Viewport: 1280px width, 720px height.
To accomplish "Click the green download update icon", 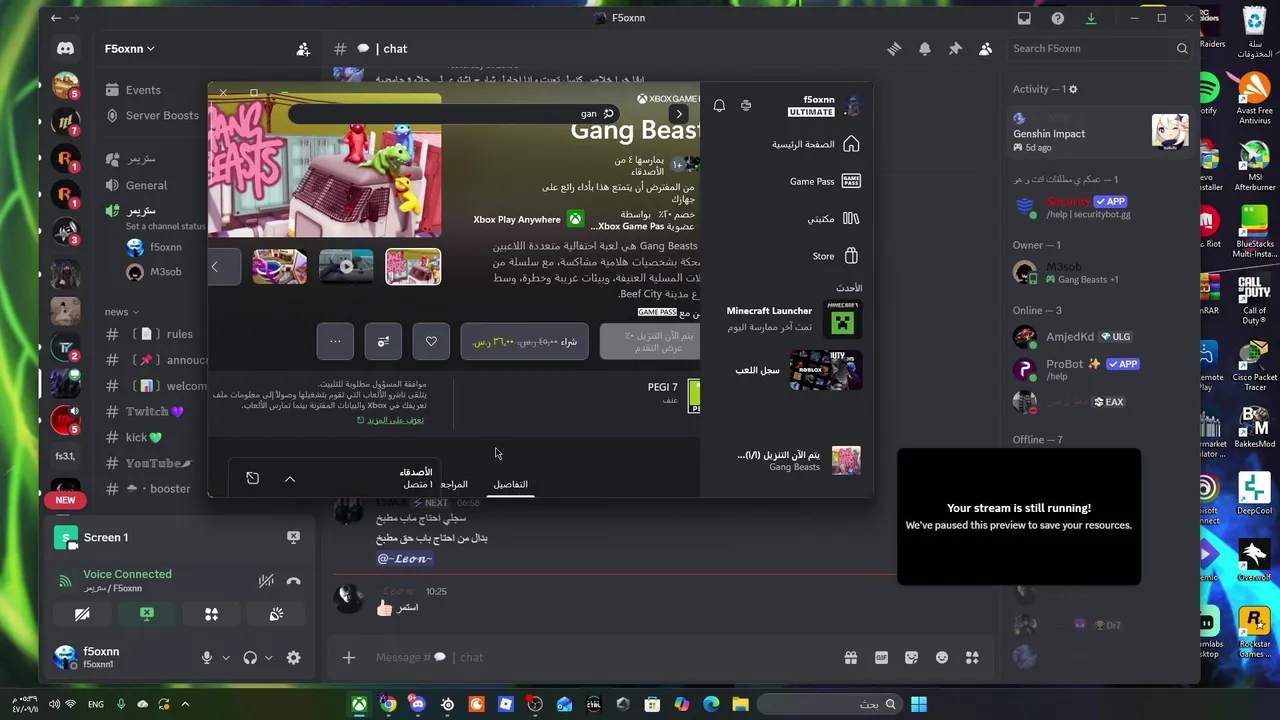I will pos(1091,18).
